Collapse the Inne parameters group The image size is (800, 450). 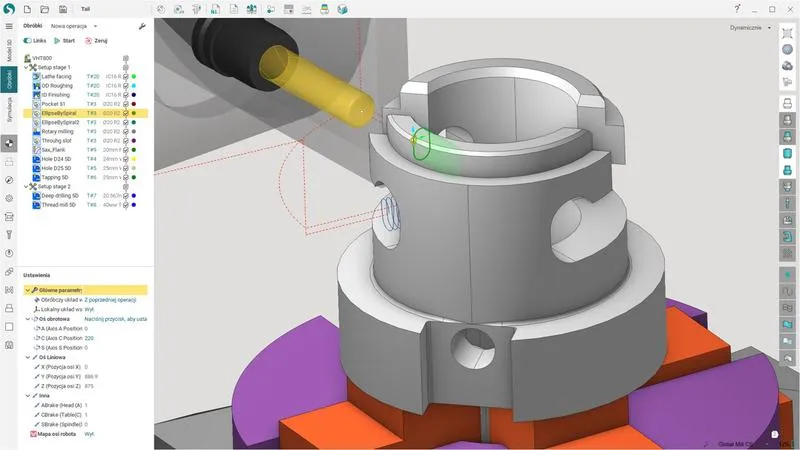[28, 395]
